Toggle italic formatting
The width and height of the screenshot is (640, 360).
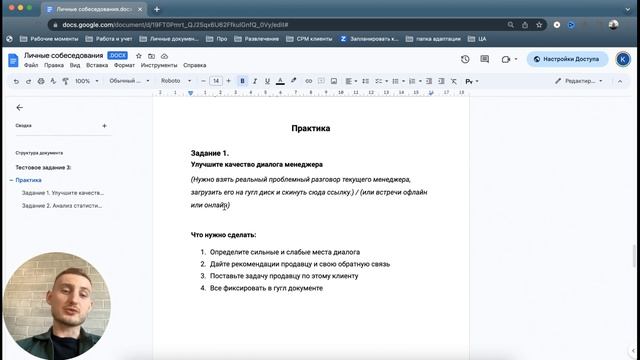255,81
